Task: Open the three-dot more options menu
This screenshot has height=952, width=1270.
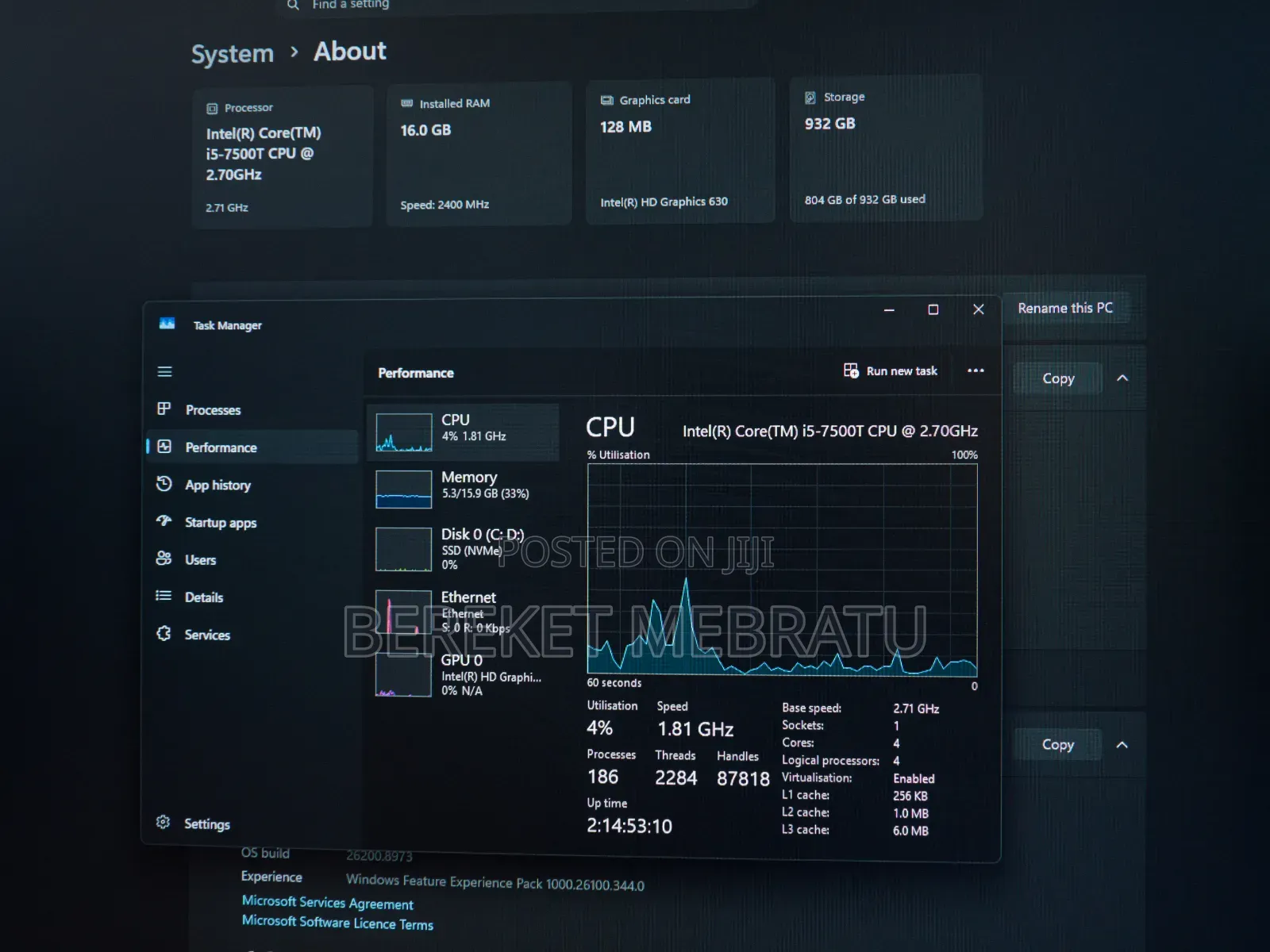Action: tap(976, 370)
